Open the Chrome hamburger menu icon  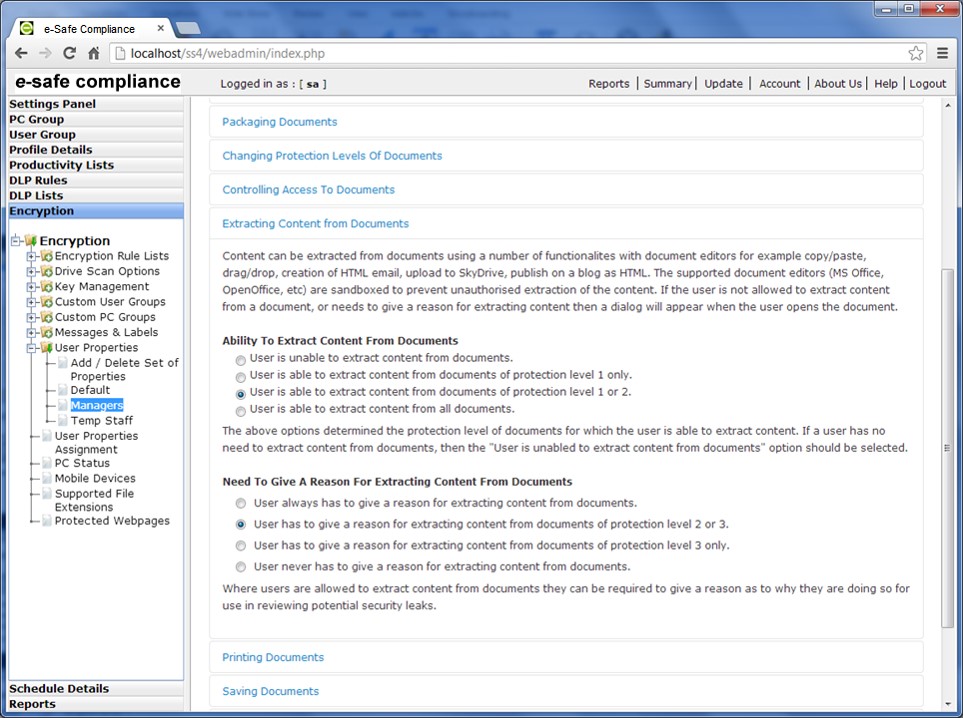(942, 53)
